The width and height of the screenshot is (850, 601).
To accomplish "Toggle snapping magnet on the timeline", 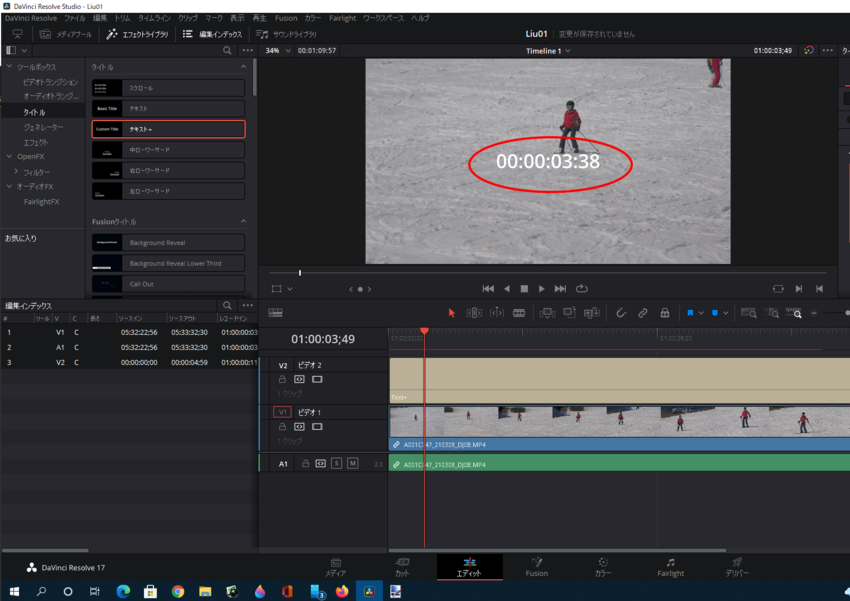I will pos(621,313).
